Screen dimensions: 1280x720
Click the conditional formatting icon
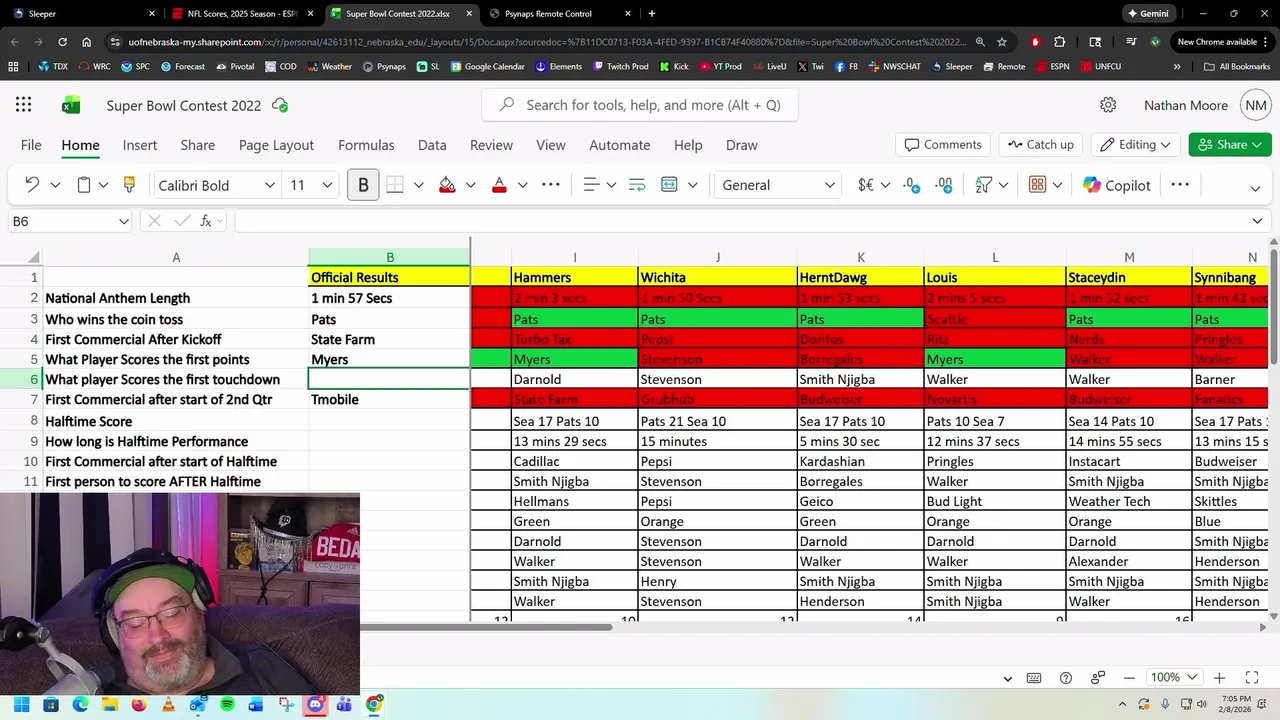1037,185
